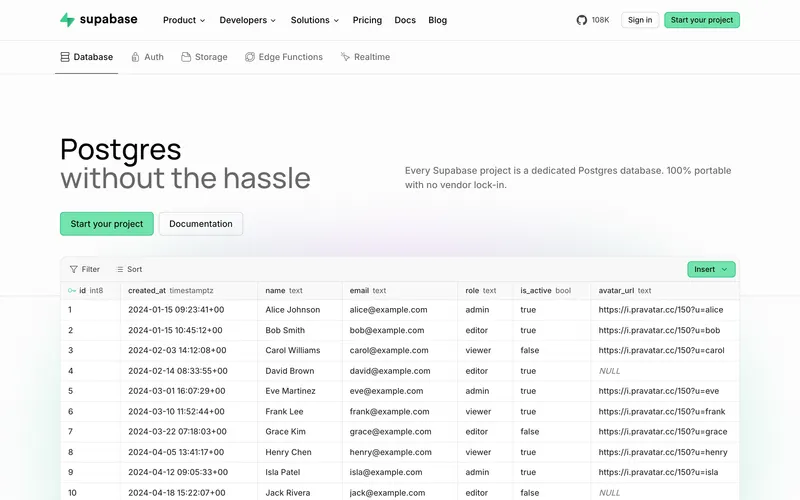
Task: Select timestamp 2024-04-05 13:41:17+00
Action: (189, 452)
